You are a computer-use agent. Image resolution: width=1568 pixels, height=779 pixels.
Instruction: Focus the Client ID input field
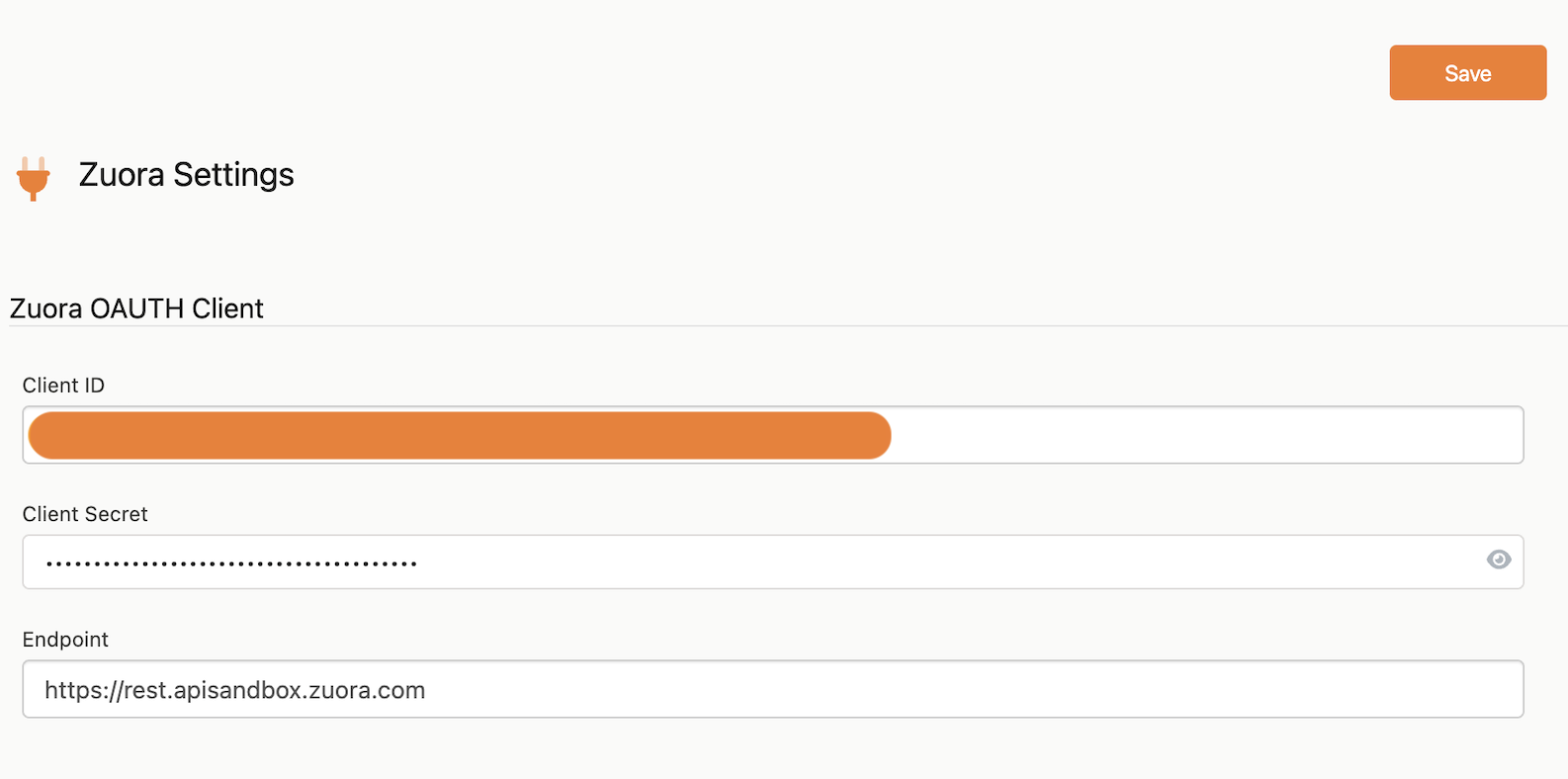[773, 435]
